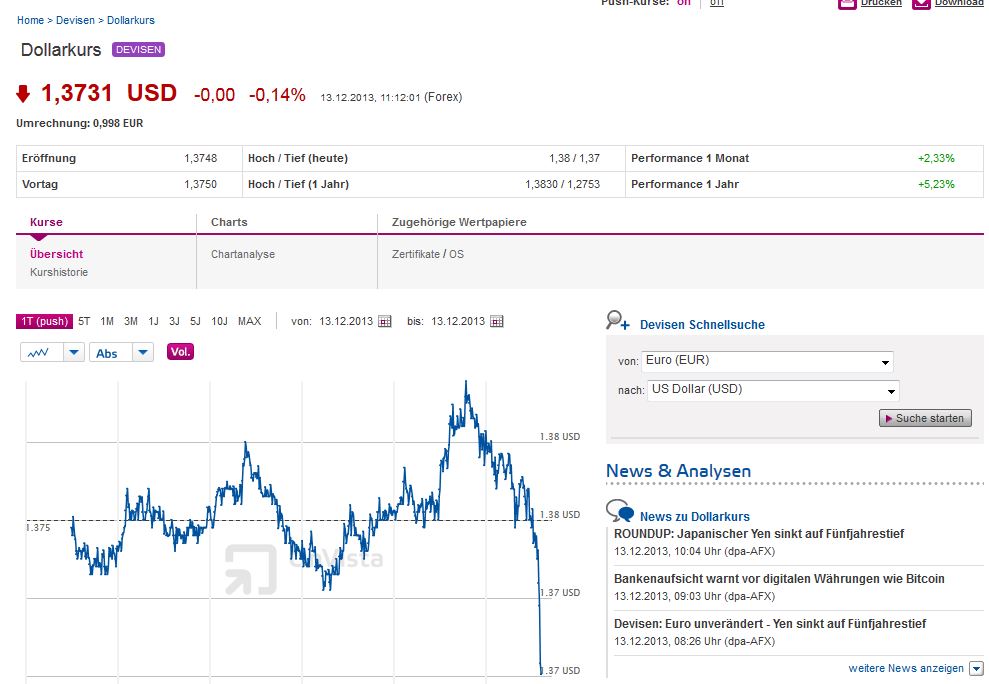Switch Push-Kurse to on
Image resolution: width=989 pixels, height=684 pixels.
(684, 3)
